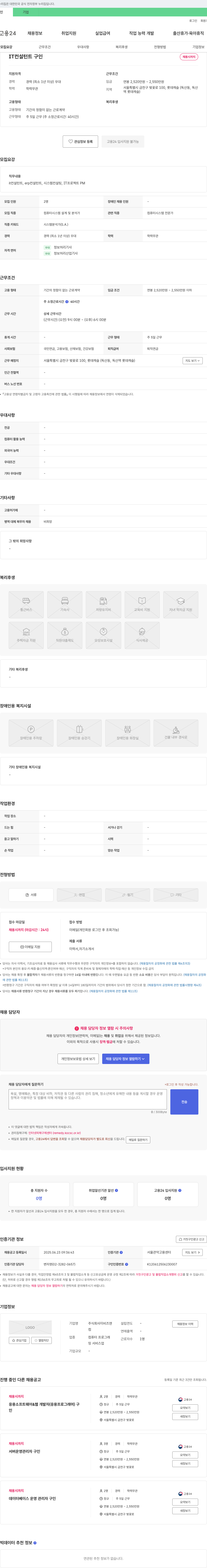Click the 기숙사 welfare icon

65,605
